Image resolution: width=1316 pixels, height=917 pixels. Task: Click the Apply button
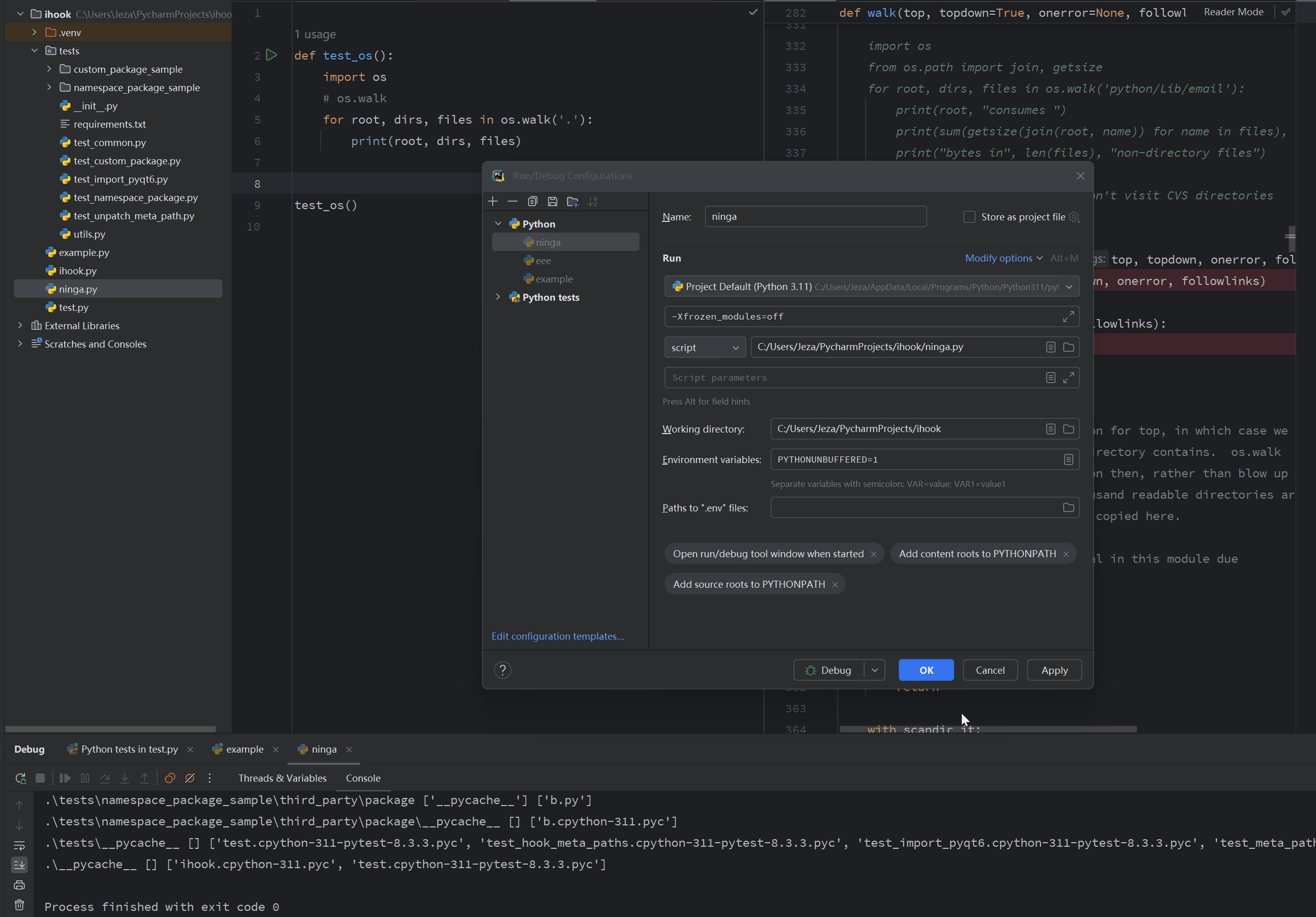coord(1054,670)
